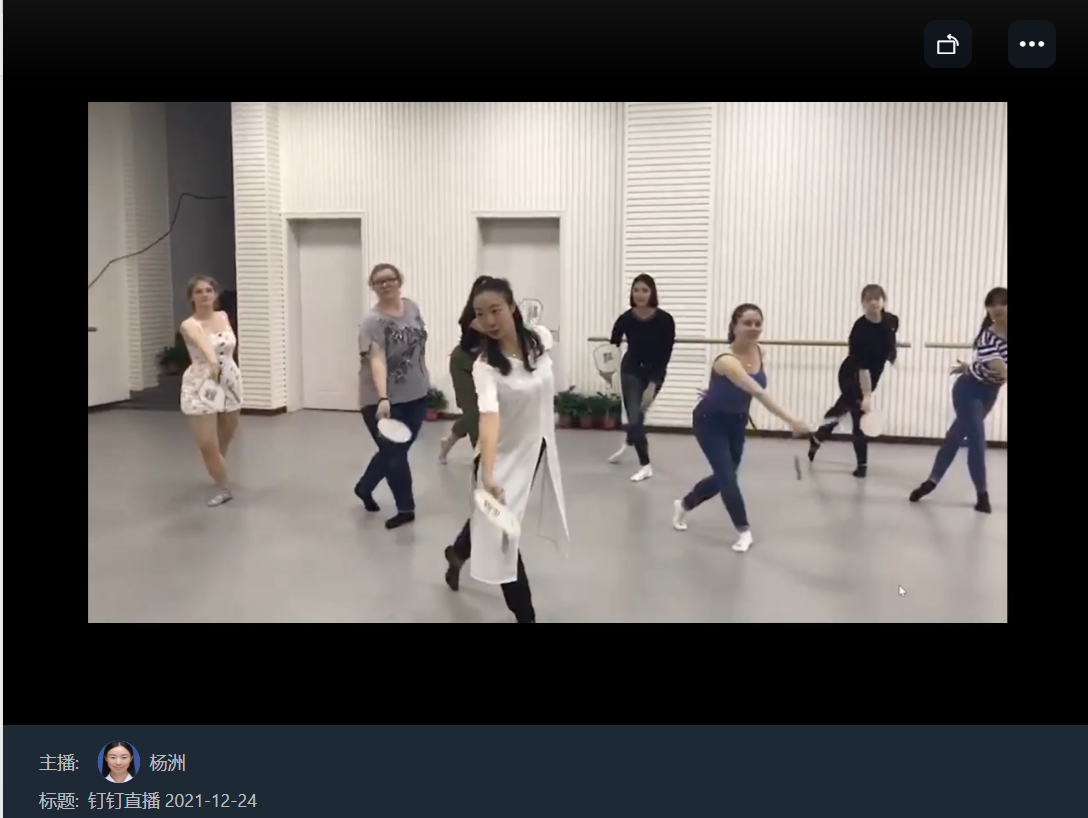
Task: Click the left white door in the video
Action: click(x=326, y=310)
